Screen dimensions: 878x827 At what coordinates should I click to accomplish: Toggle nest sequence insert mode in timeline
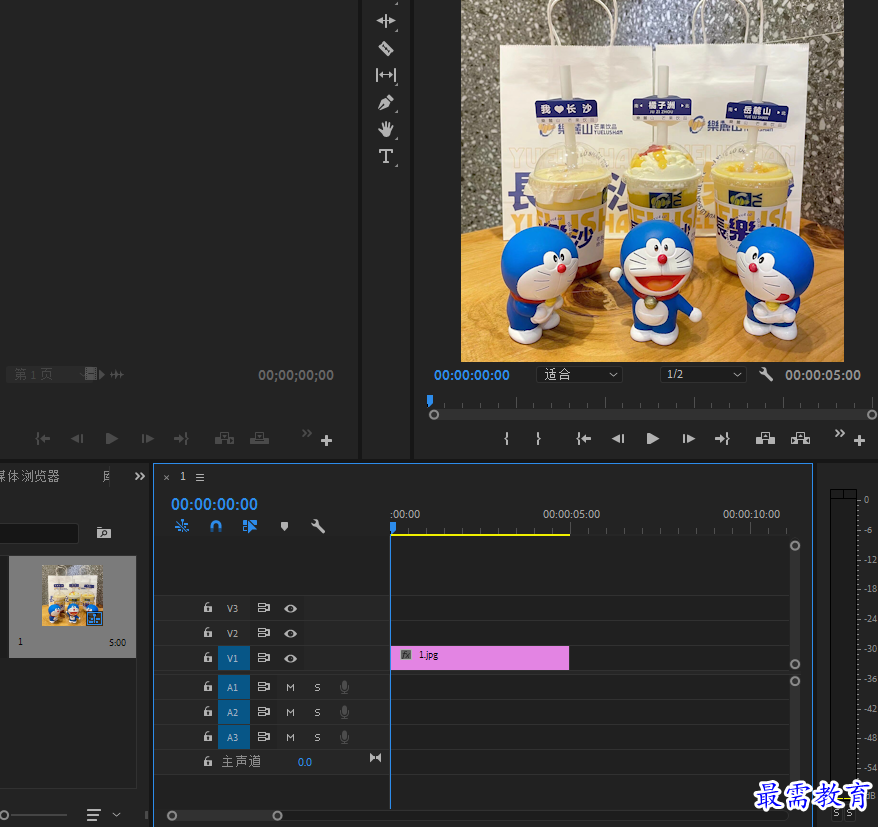tap(182, 526)
